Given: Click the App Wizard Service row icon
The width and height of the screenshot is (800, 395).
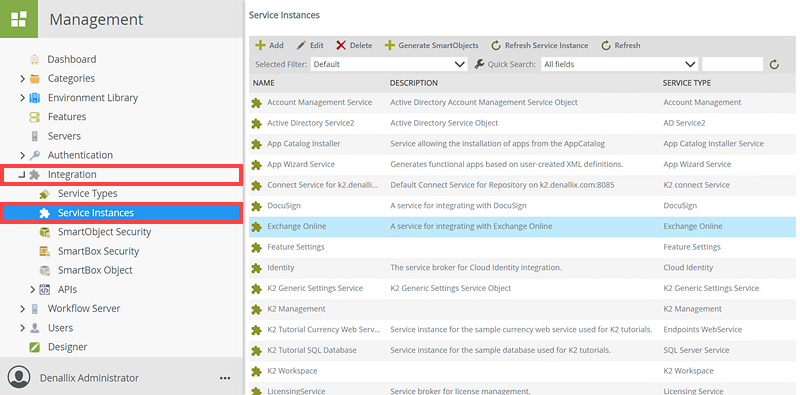Looking at the screenshot, I should 256,165.
